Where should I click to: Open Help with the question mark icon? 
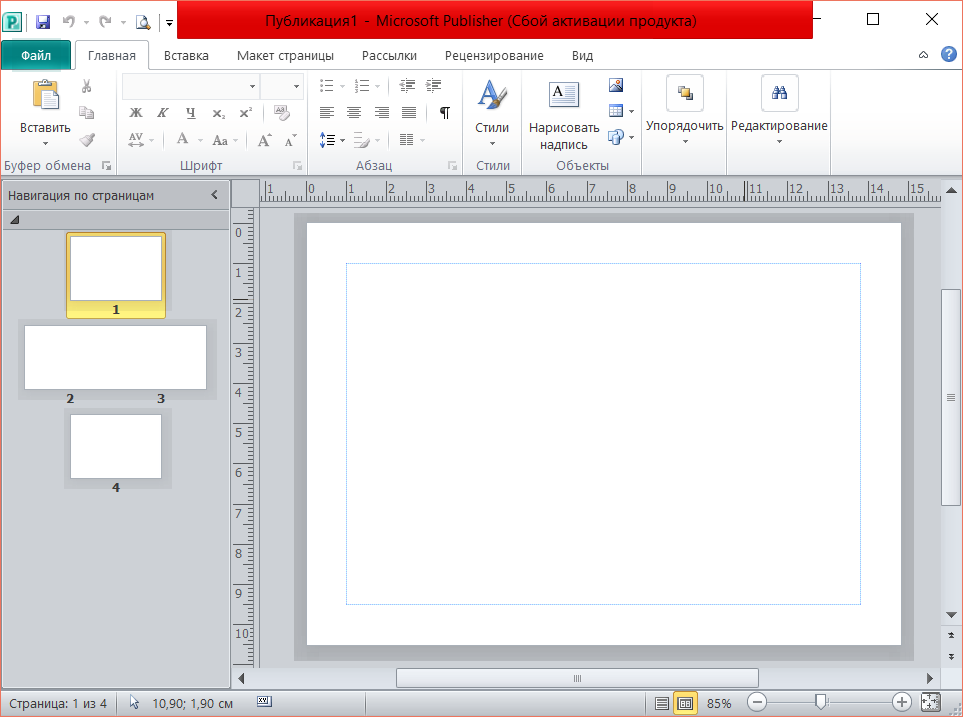(949, 54)
